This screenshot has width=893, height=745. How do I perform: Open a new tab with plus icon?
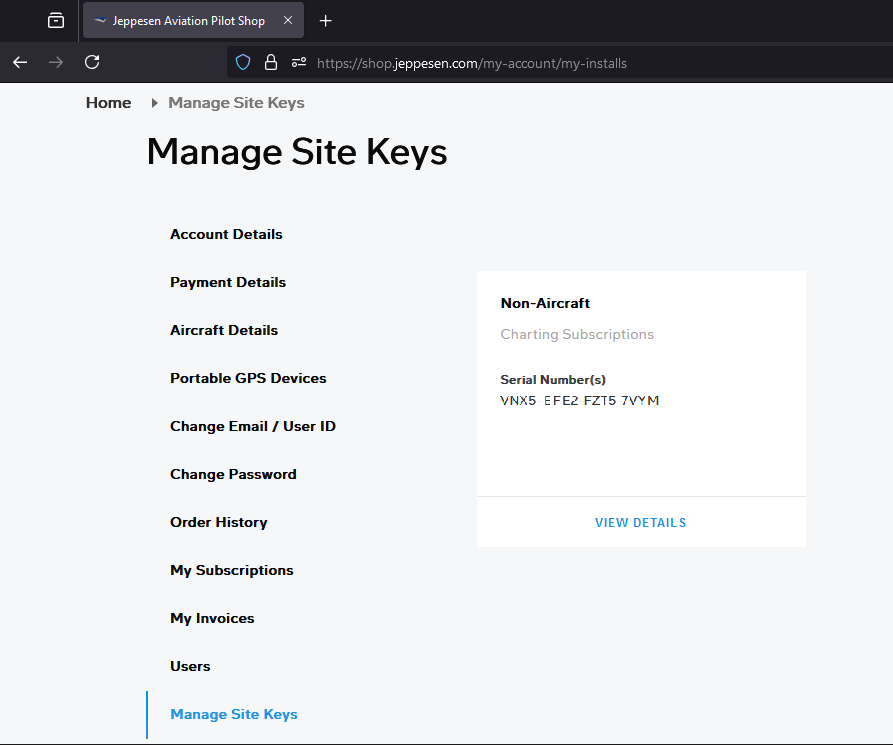pyautogui.click(x=325, y=21)
